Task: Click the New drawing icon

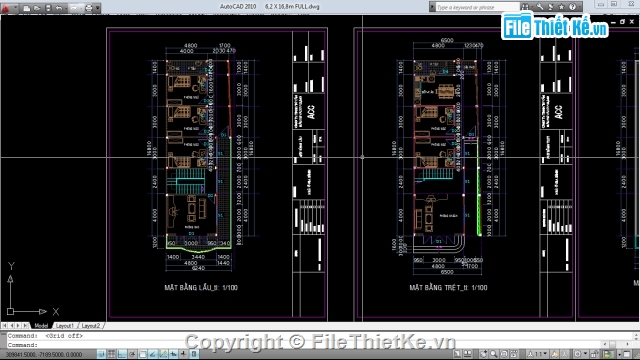Action: (27, 8)
